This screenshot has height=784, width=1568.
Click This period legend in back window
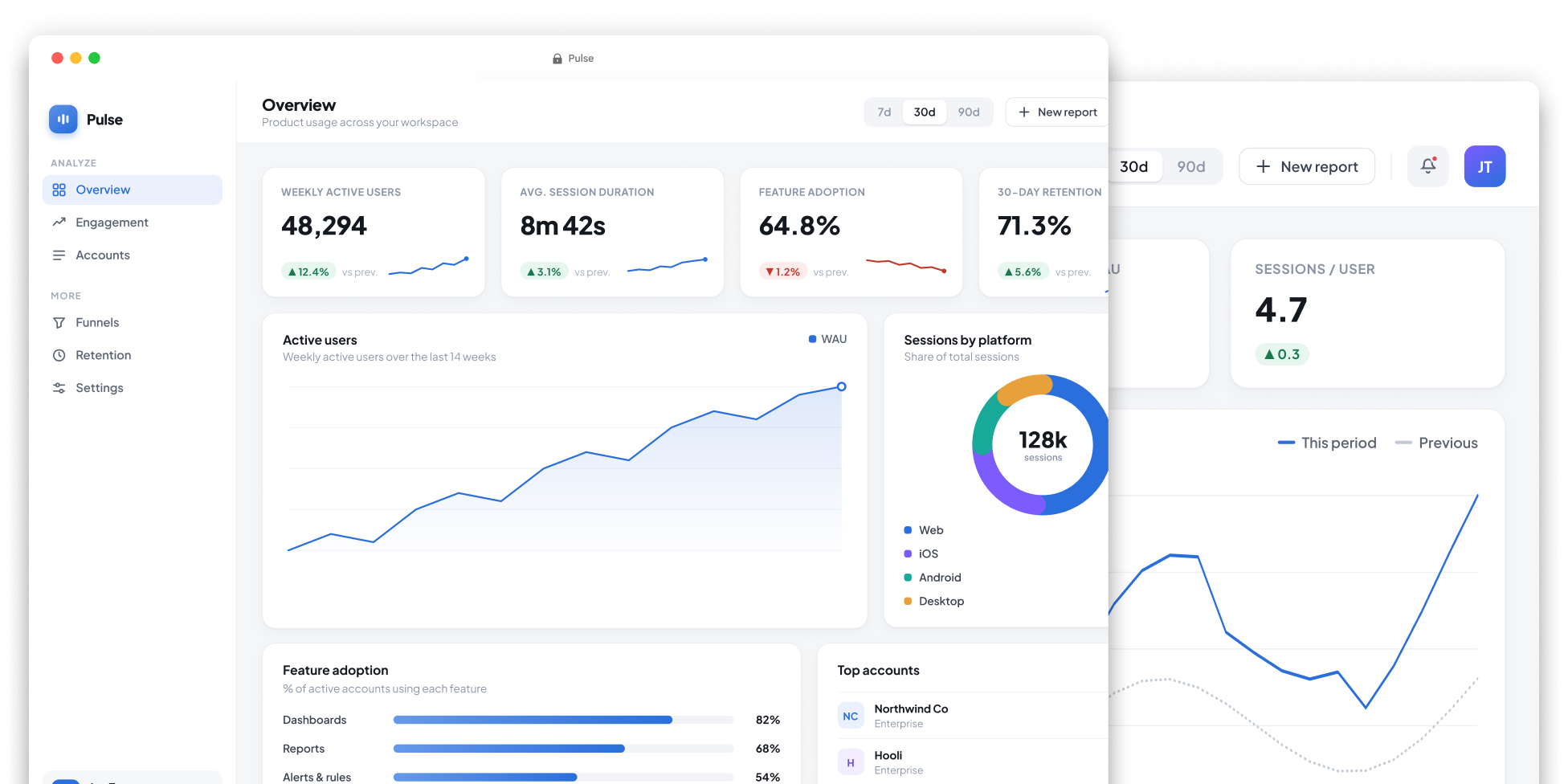click(x=1327, y=443)
